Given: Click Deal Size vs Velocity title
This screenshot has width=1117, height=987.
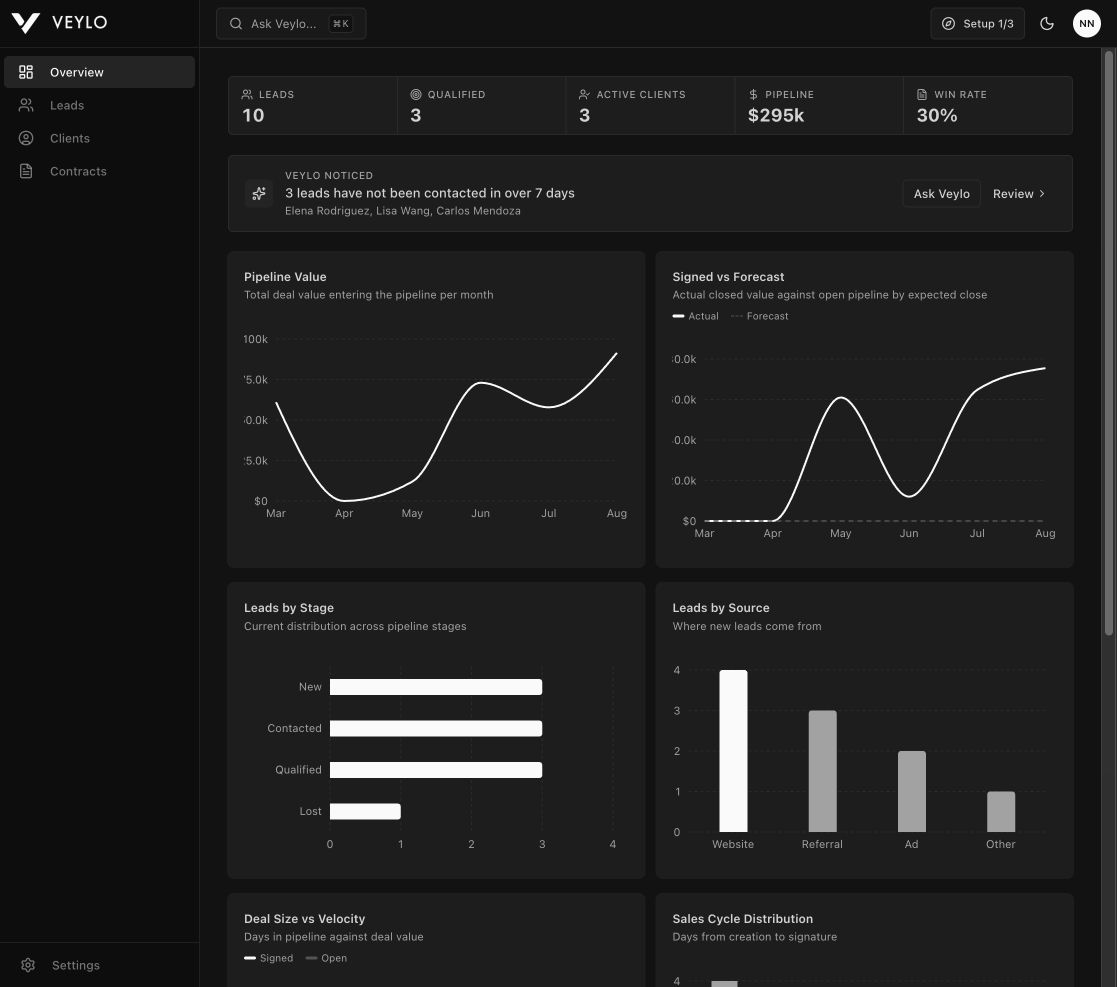Looking at the screenshot, I should tap(304, 919).
